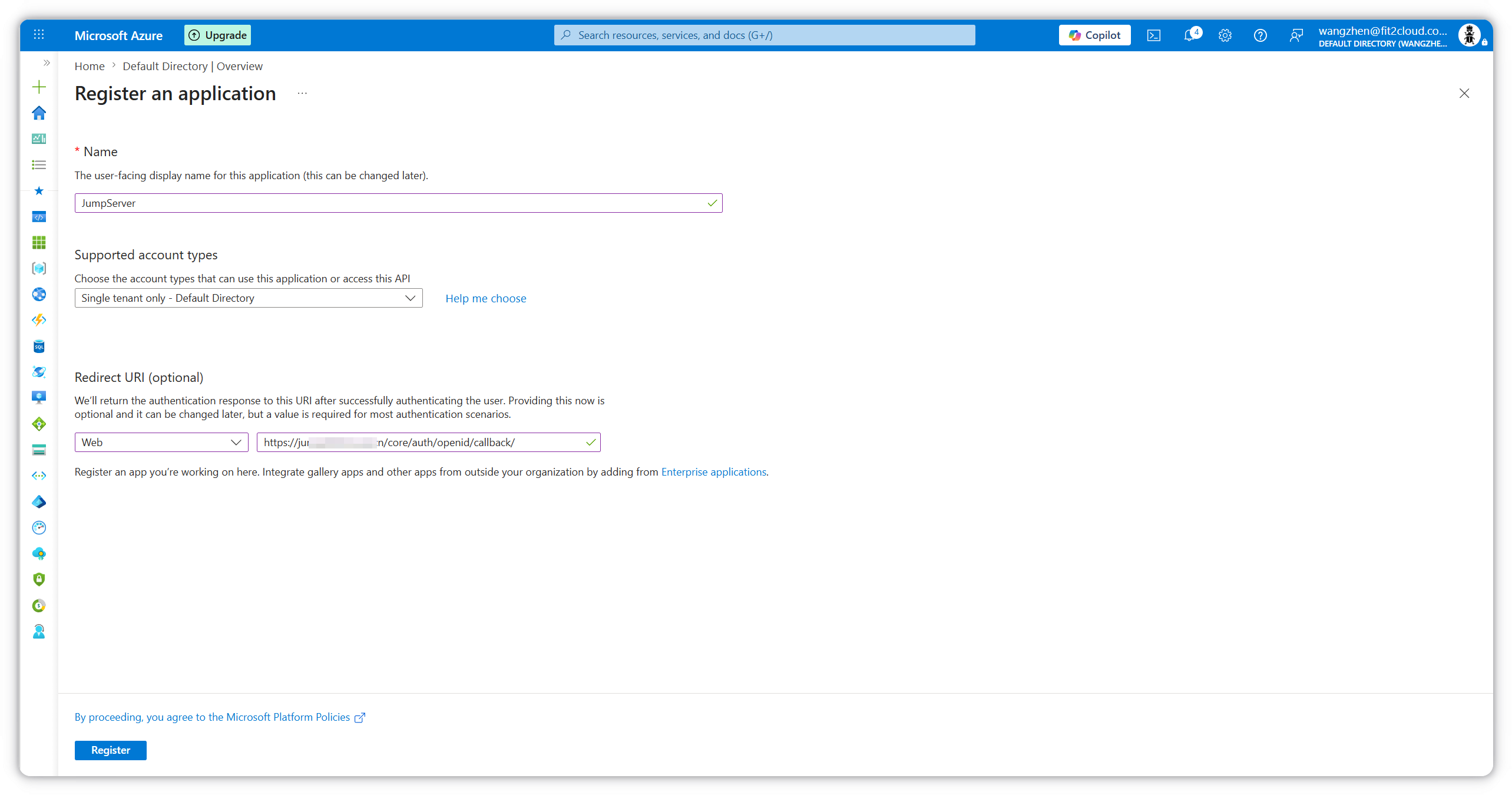Image resolution: width=1512 pixels, height=795 pixels.
Task: Go to Home via sidebar house icon
Action: 39,113
